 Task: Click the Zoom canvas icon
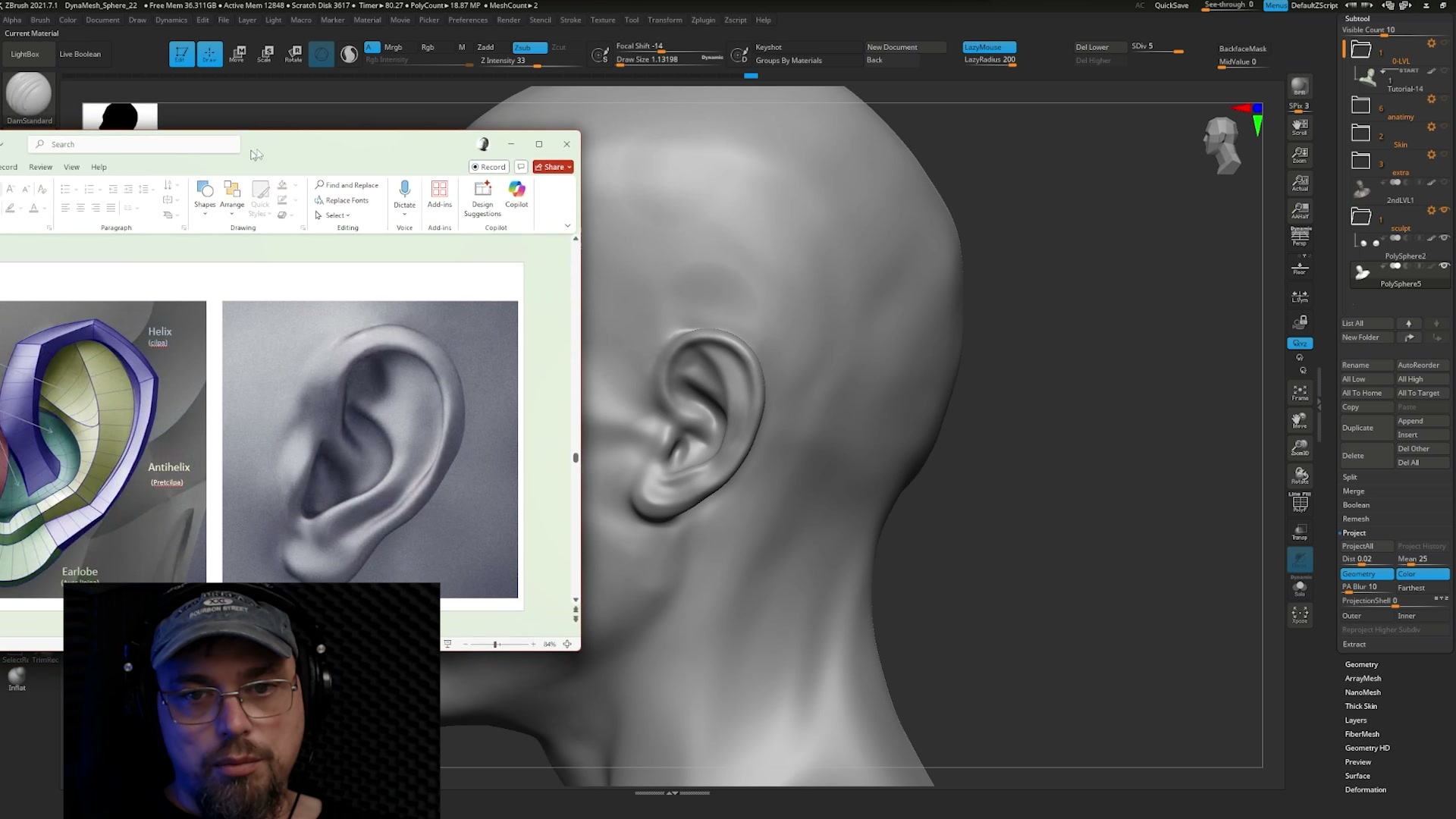1300,155
